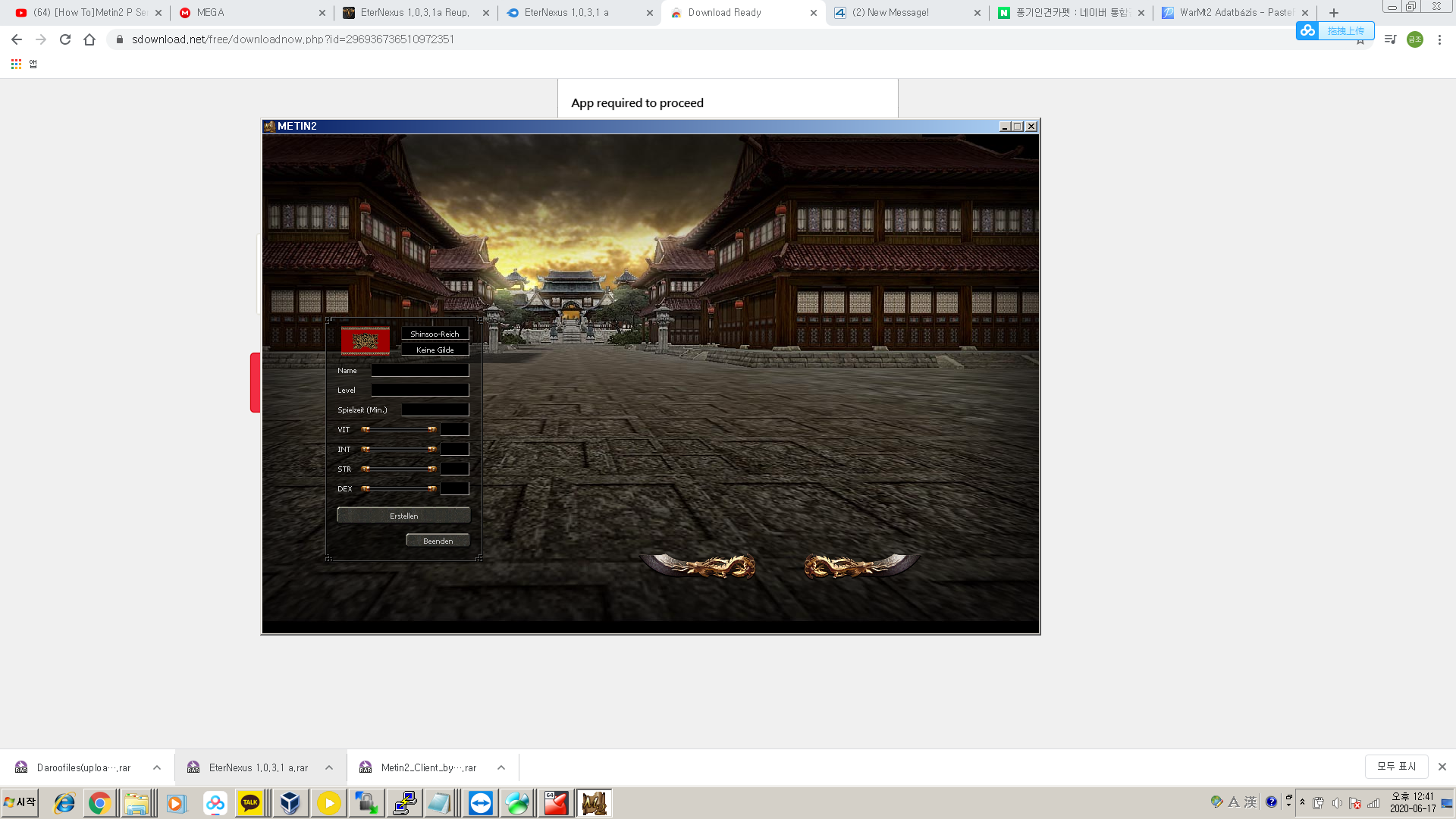Screen dimensions: 1456x819
Task: Click the VIT stat slider bar
Action: click(x=399, y=430)
